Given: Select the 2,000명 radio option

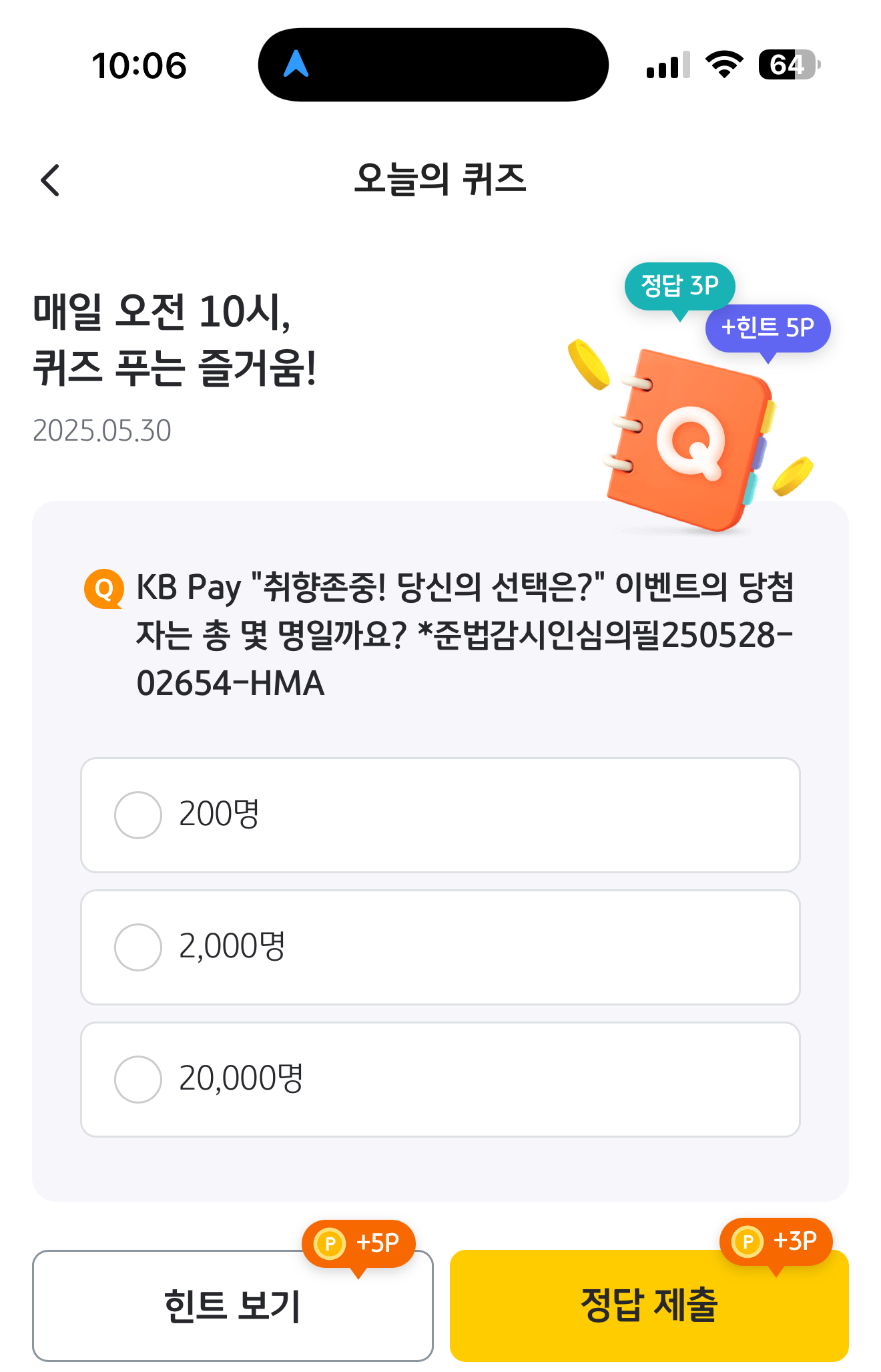Looking at the screenshot, I should point(441,947).
